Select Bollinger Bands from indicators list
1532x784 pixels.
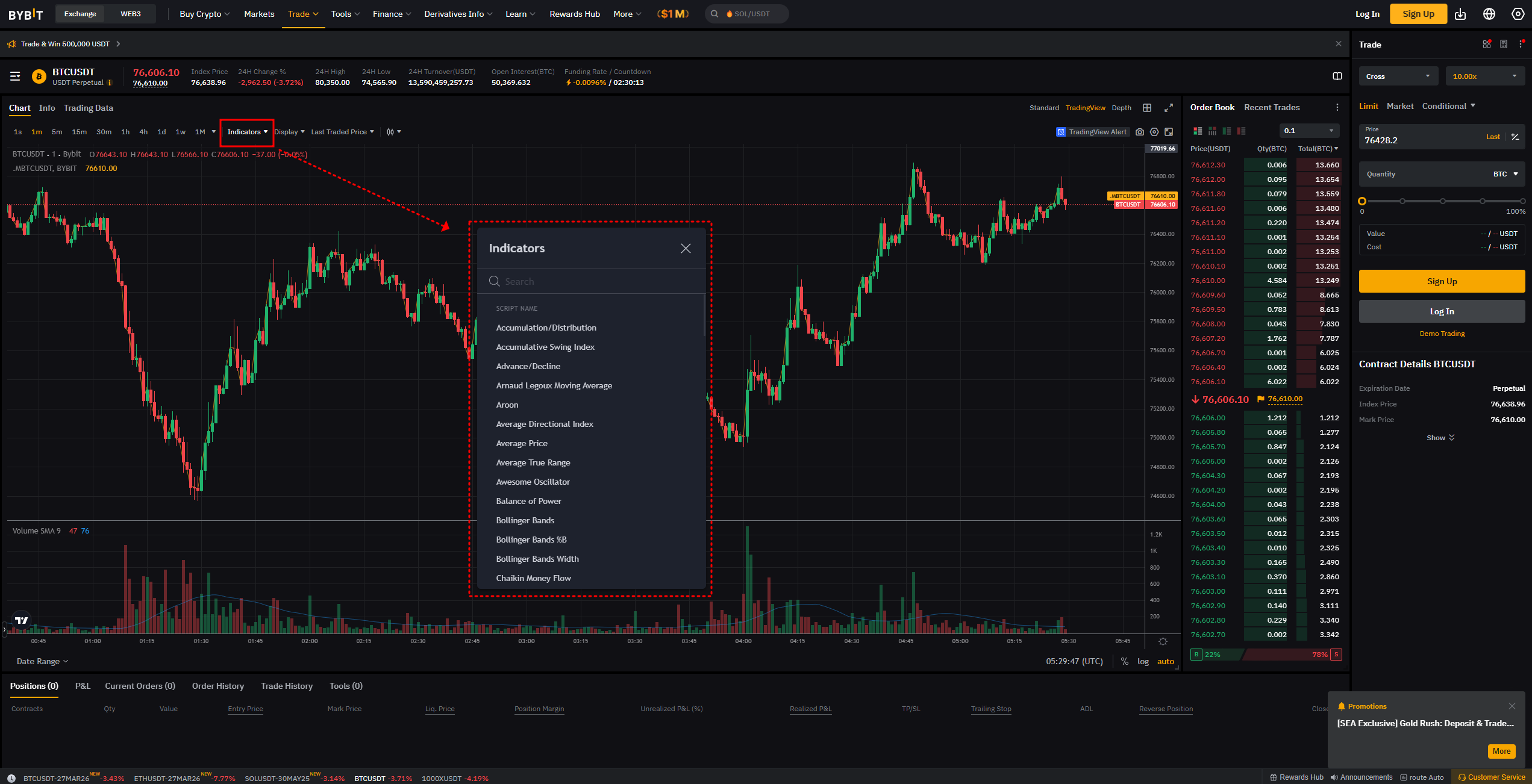click(525, 520)
